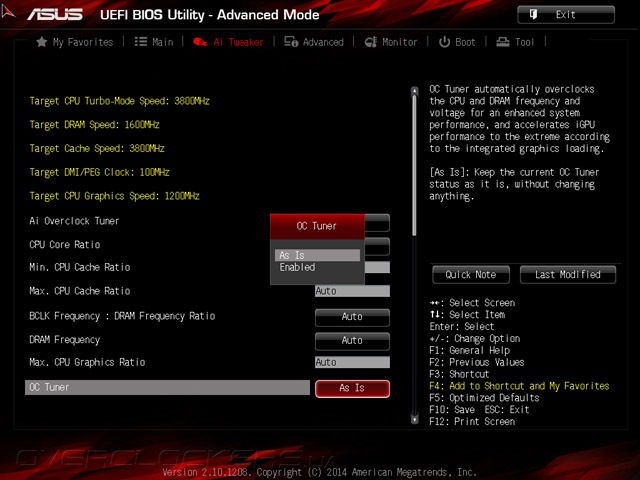Open the DRAM Frequency Auto dropdown
Viewport: 640px width, 480px height.
(x=352, y=340)
